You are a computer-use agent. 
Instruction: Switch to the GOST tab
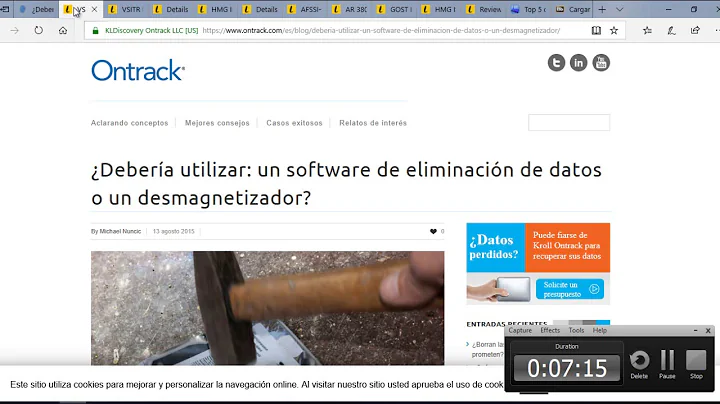[395, 9]
